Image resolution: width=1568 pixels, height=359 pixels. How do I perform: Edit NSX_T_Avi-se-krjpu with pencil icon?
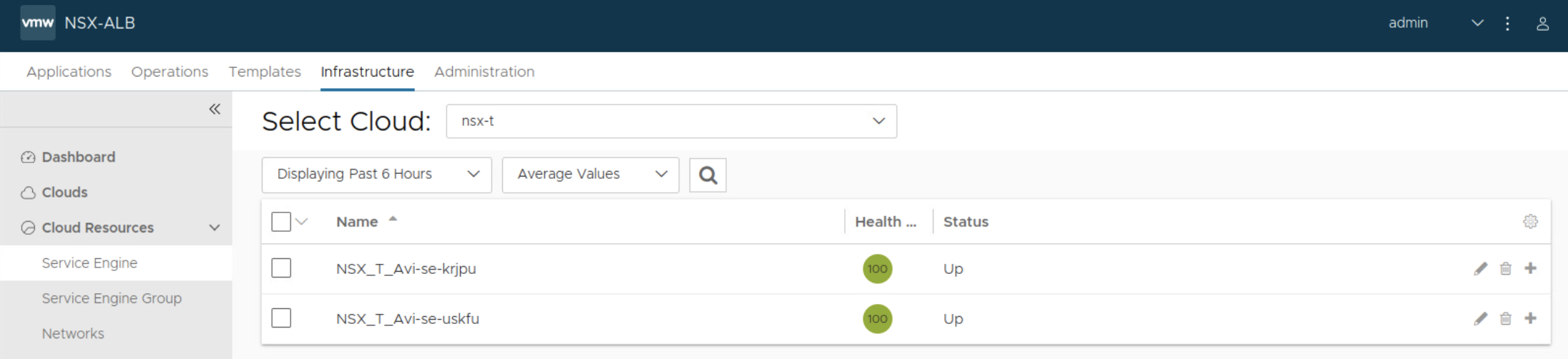click(1480, 269)
